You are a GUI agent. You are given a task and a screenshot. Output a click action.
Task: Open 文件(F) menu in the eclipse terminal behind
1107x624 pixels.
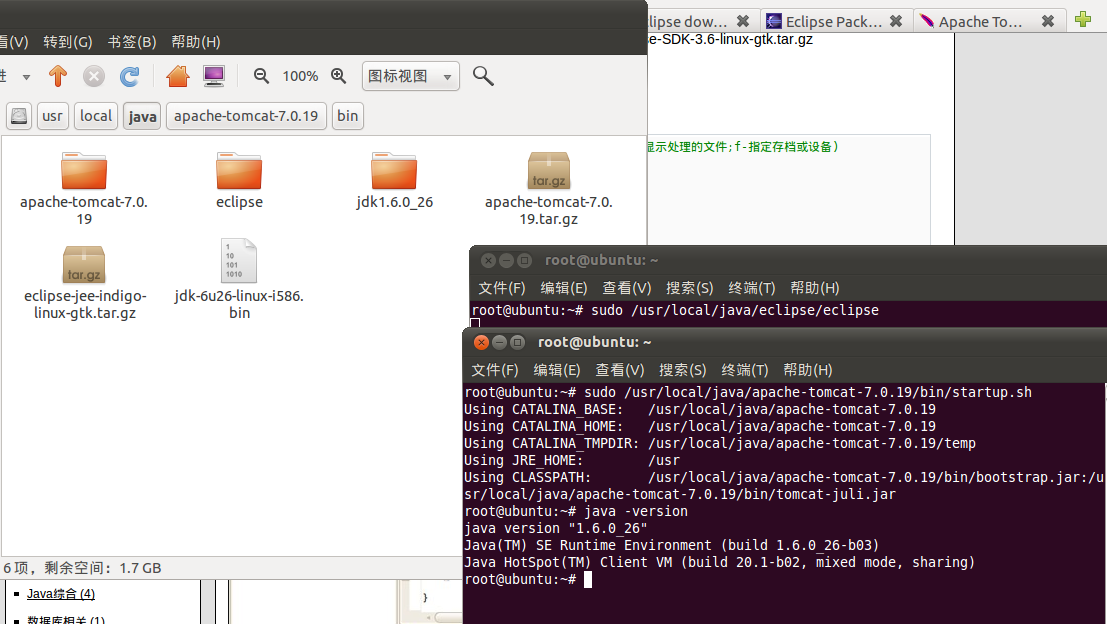[x=502, y=288]
